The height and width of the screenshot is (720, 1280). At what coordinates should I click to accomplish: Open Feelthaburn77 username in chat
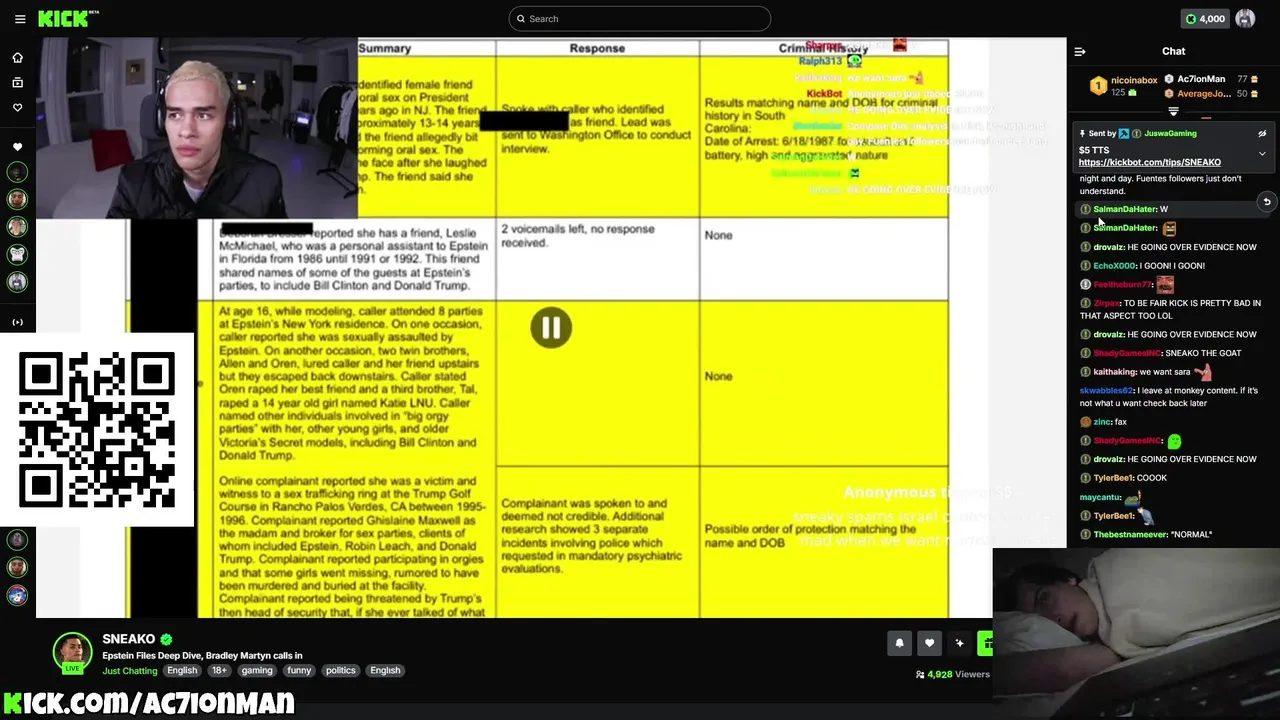click(x=1122, y=285)
